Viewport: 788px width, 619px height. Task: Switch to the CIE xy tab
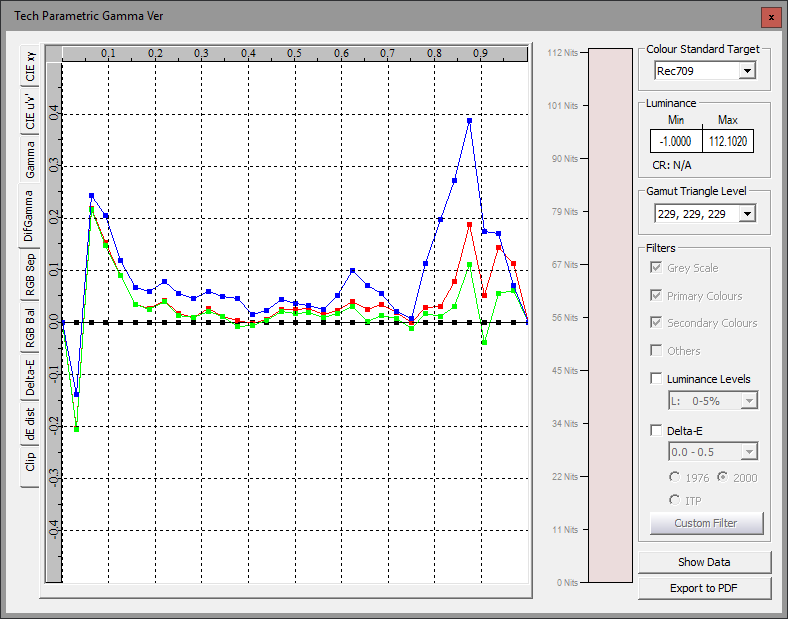click(30, 66)
